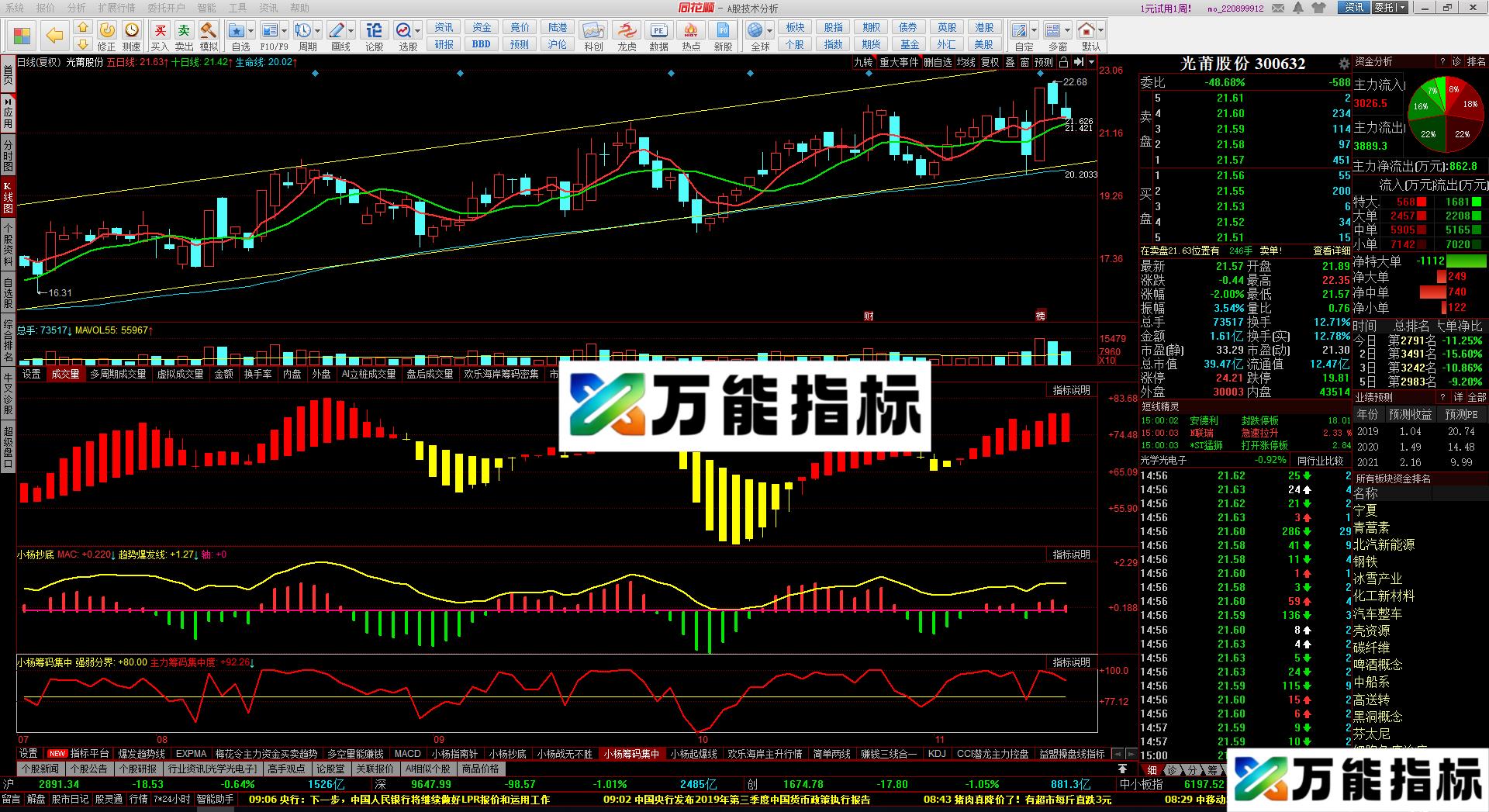Toggle 均线 moving average display

tap(966, 62)
